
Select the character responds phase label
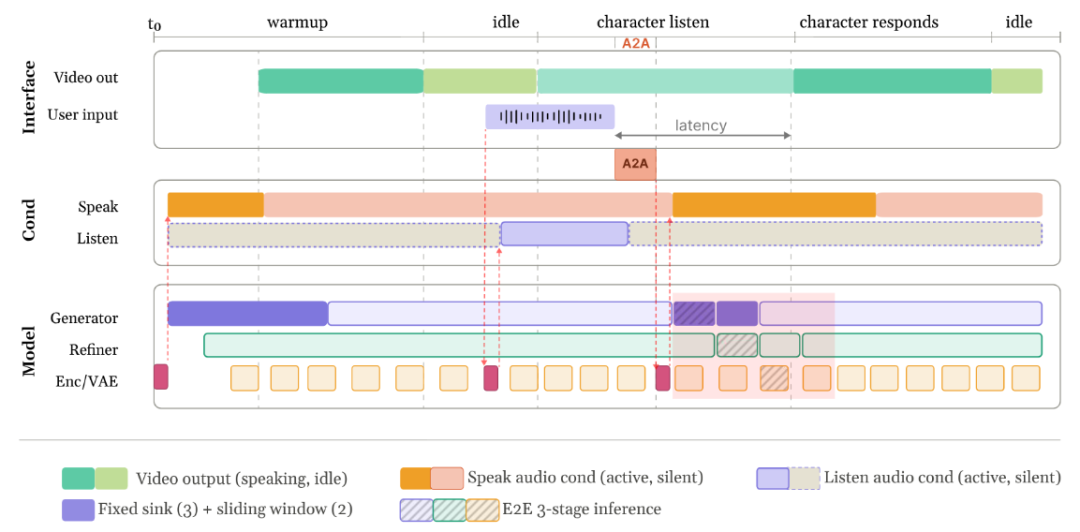(x=868, y=22)
